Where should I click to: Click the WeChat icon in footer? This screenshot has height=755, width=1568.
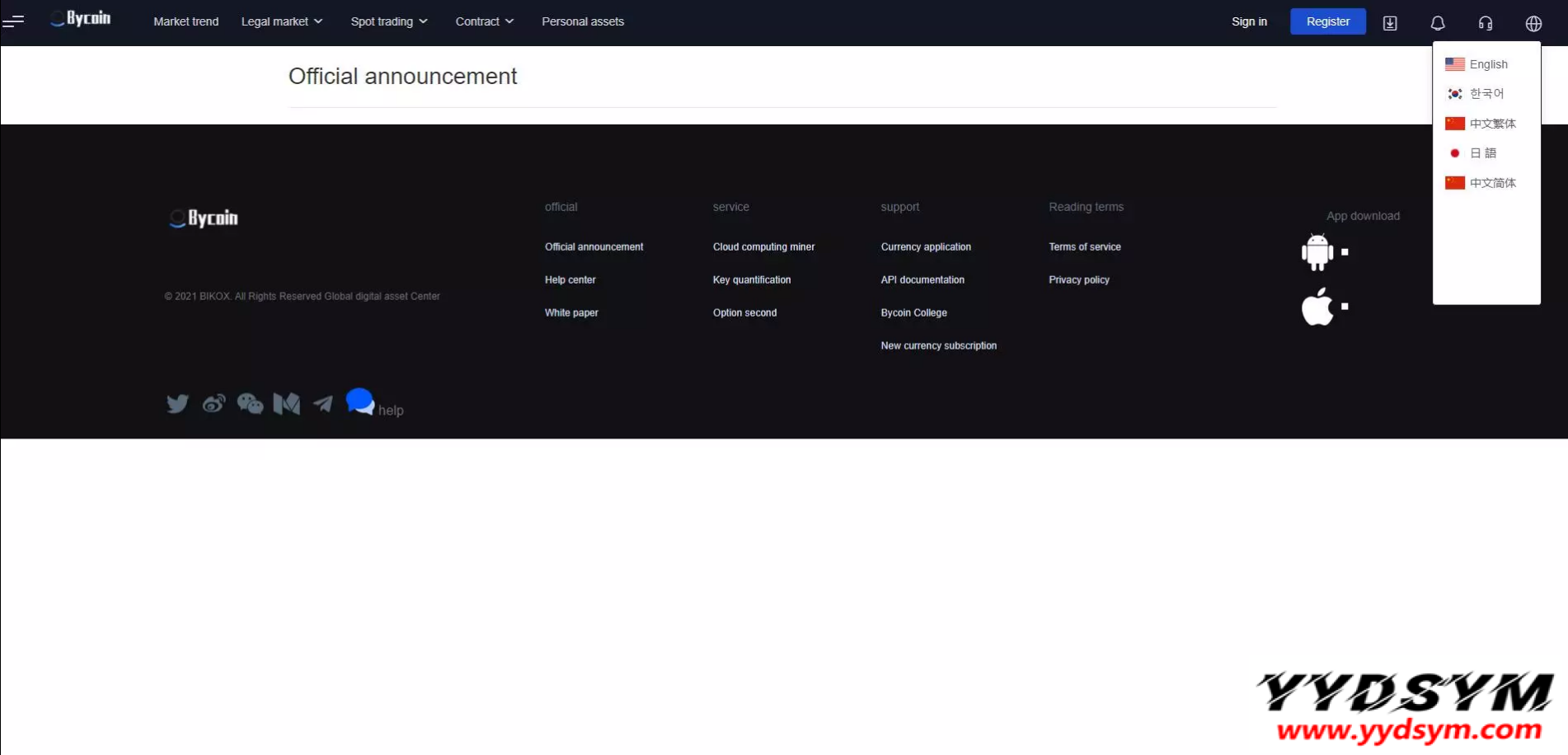250,403
